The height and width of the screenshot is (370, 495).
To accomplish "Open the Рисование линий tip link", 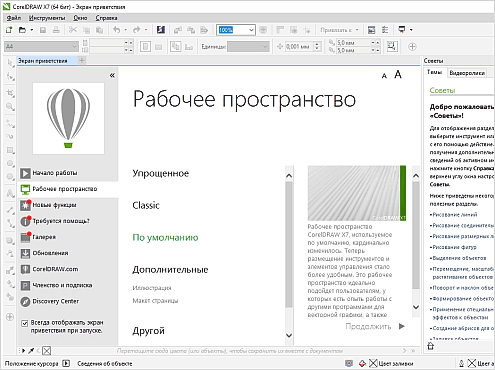I will point(455,215).
